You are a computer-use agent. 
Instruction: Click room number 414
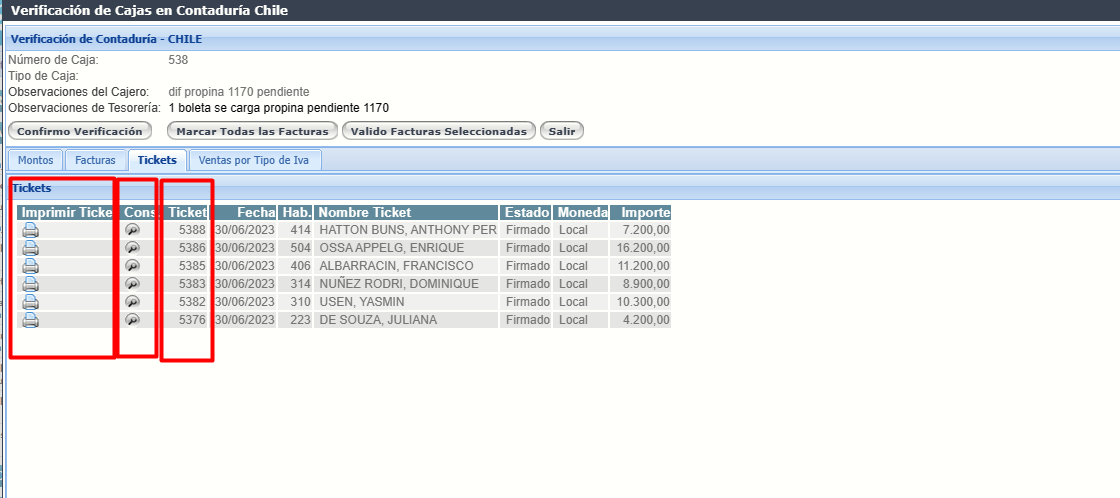[x=300, y=230]
